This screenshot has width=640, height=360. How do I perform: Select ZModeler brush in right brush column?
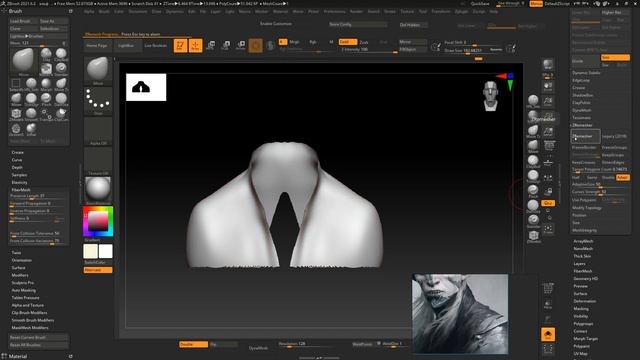pyautogui.click(x=533, y=236)
